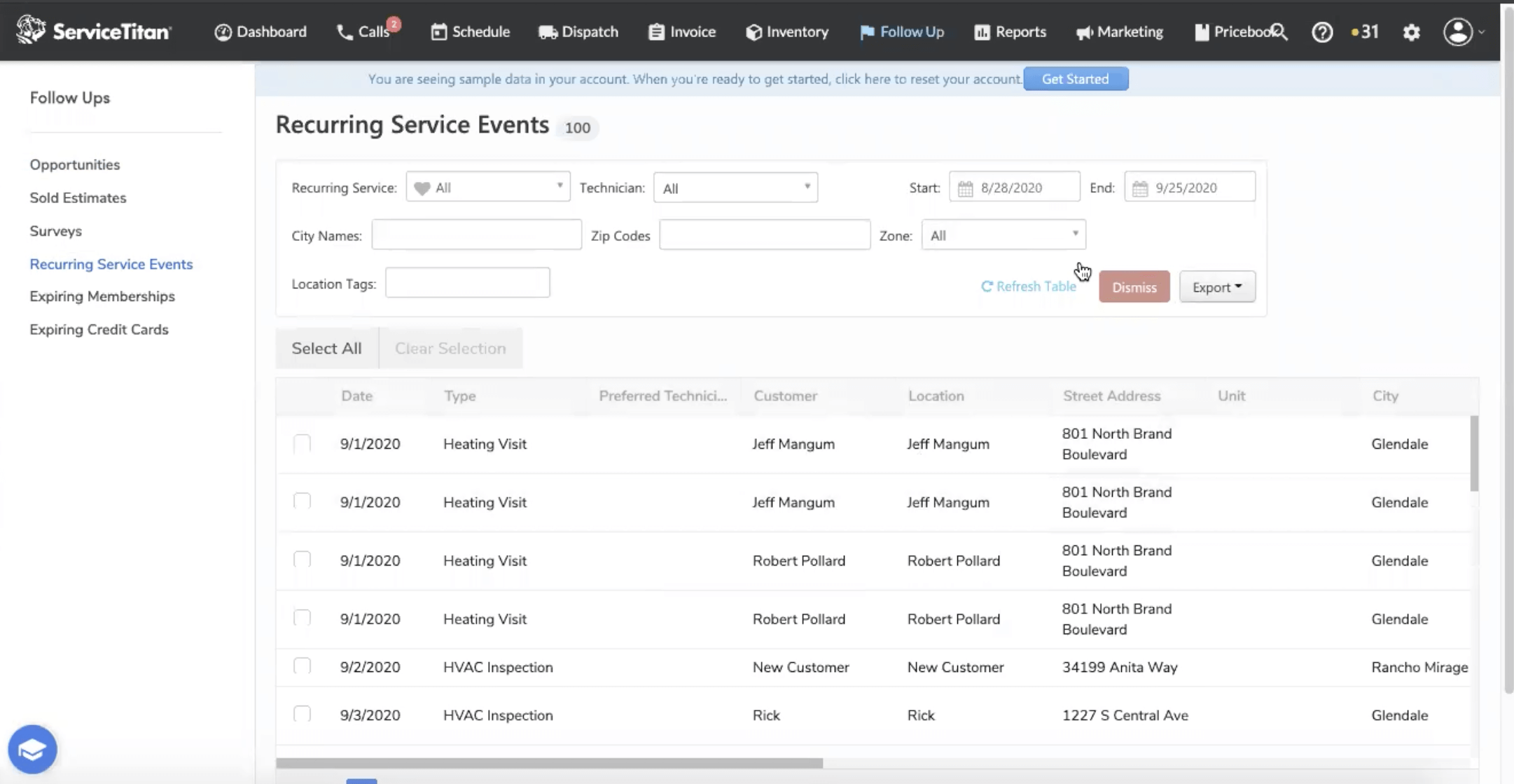Open the Inventory module
1514x784 pixels.
pyautogui.click(x=786, y=31)
